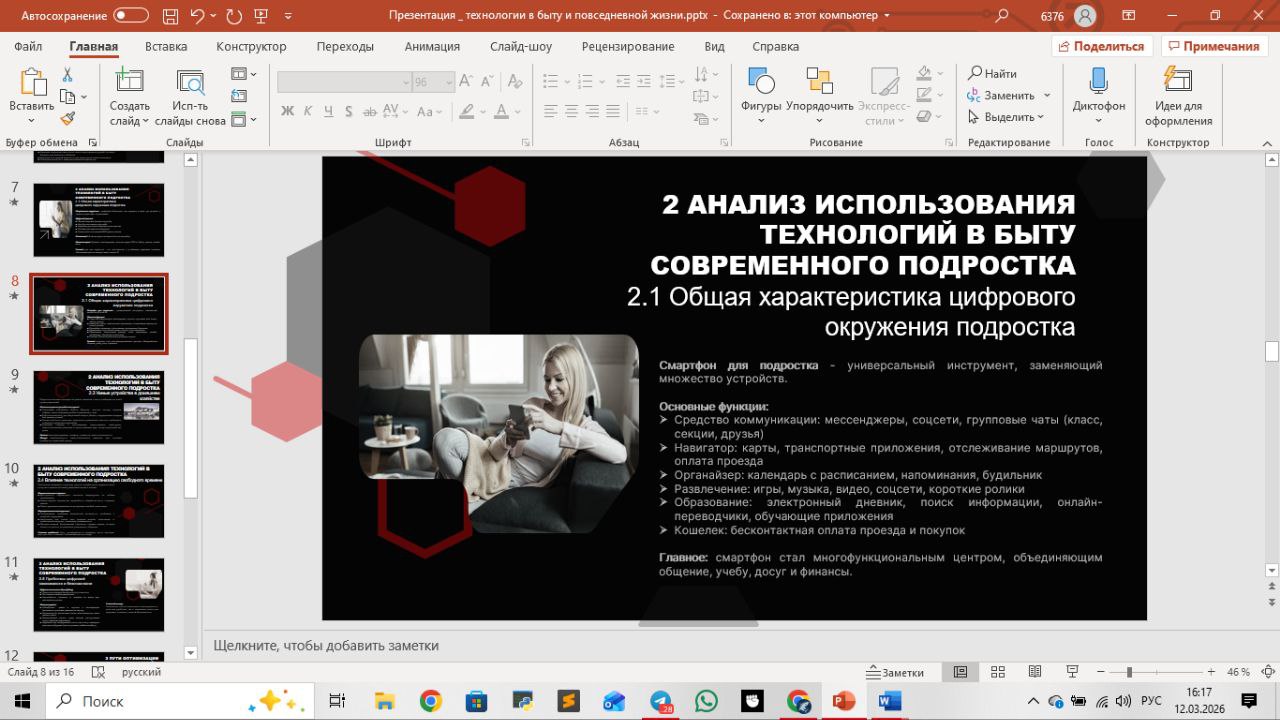Toggle Align Left paragraph alignment
The image size is (1280, 720).
click(549, 111)
